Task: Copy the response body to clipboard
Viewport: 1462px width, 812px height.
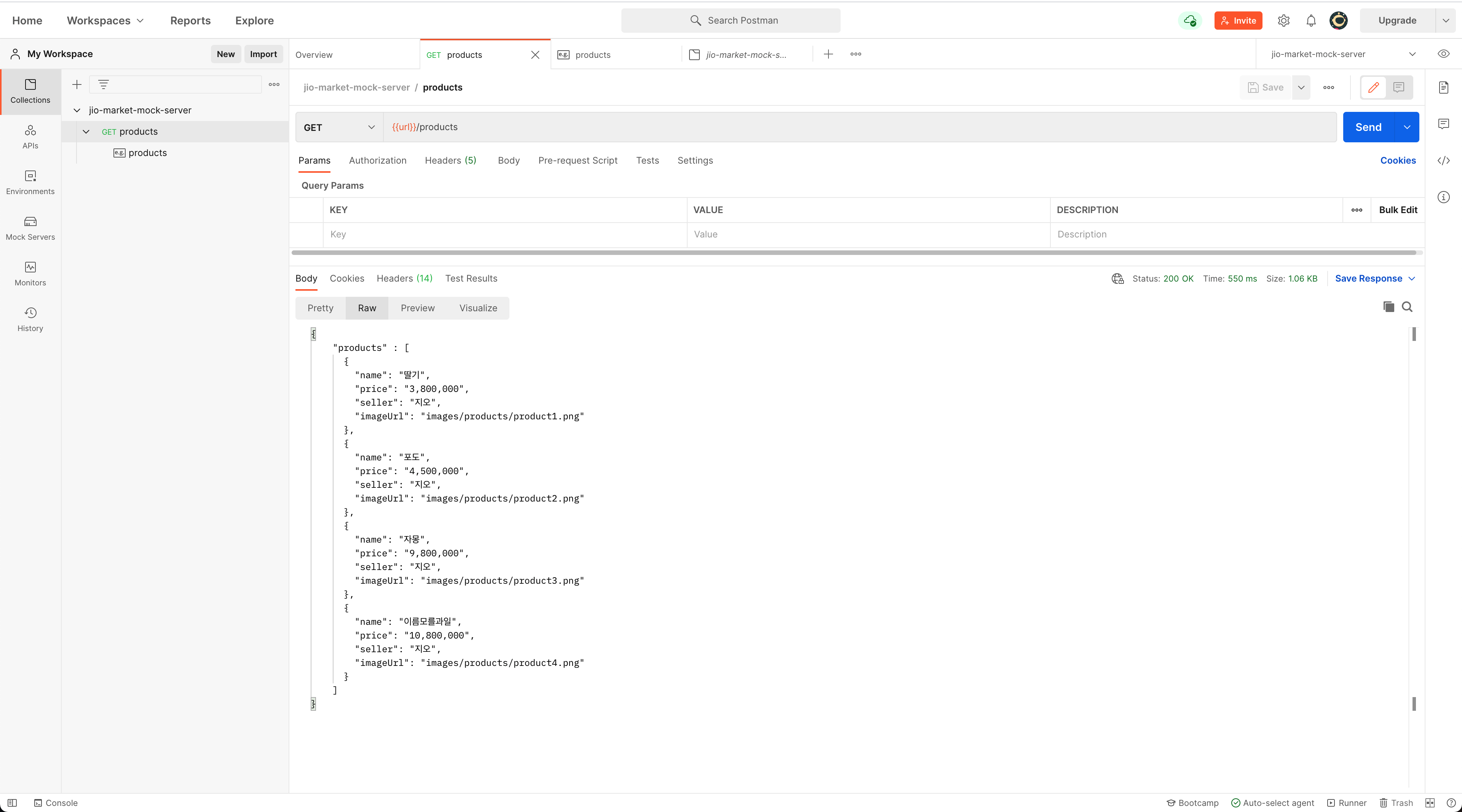Action: point(1388,307)
